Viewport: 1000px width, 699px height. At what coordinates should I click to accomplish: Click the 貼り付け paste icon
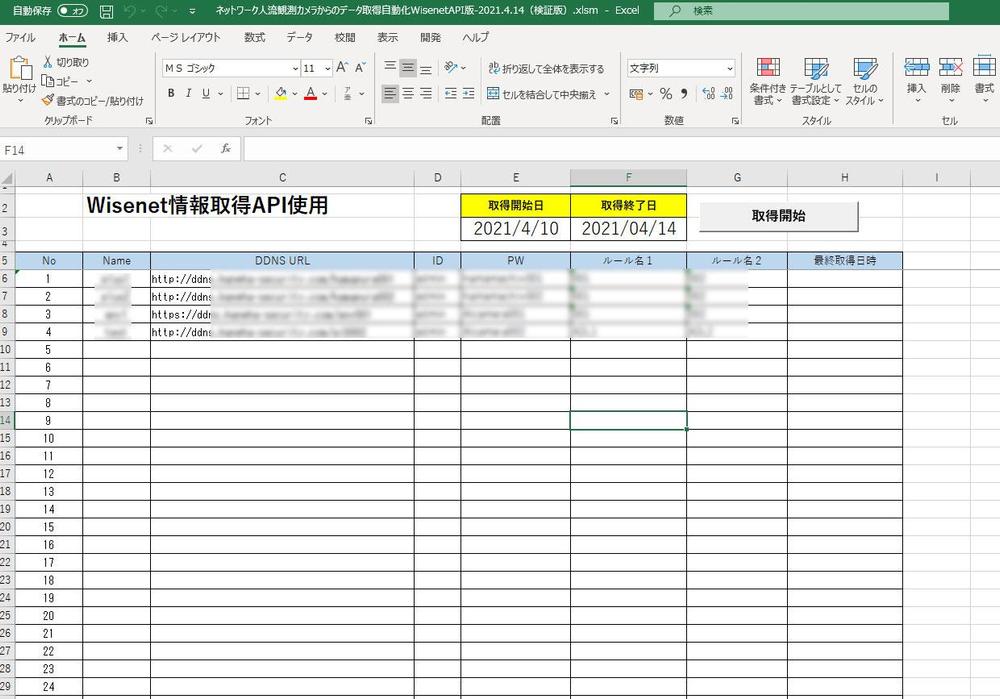coord(19,68)
